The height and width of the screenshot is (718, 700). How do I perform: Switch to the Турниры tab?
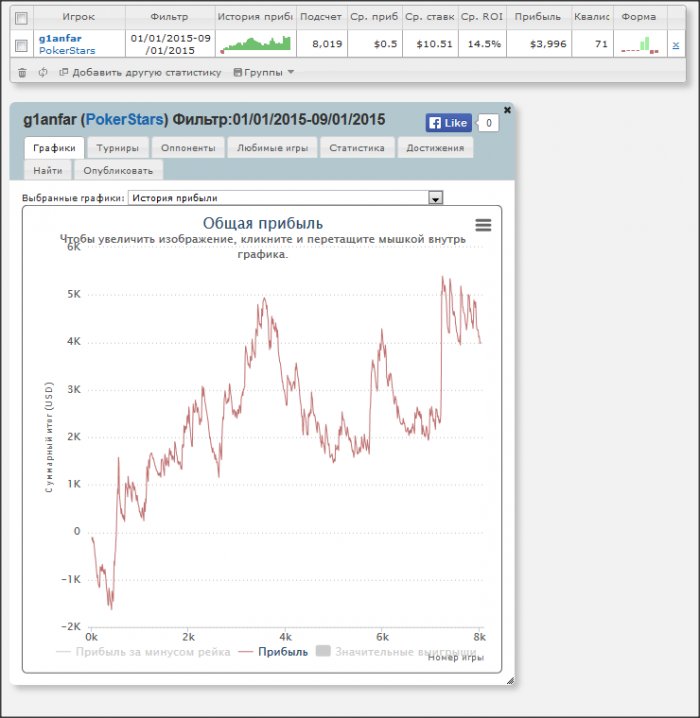click(118, 148)
